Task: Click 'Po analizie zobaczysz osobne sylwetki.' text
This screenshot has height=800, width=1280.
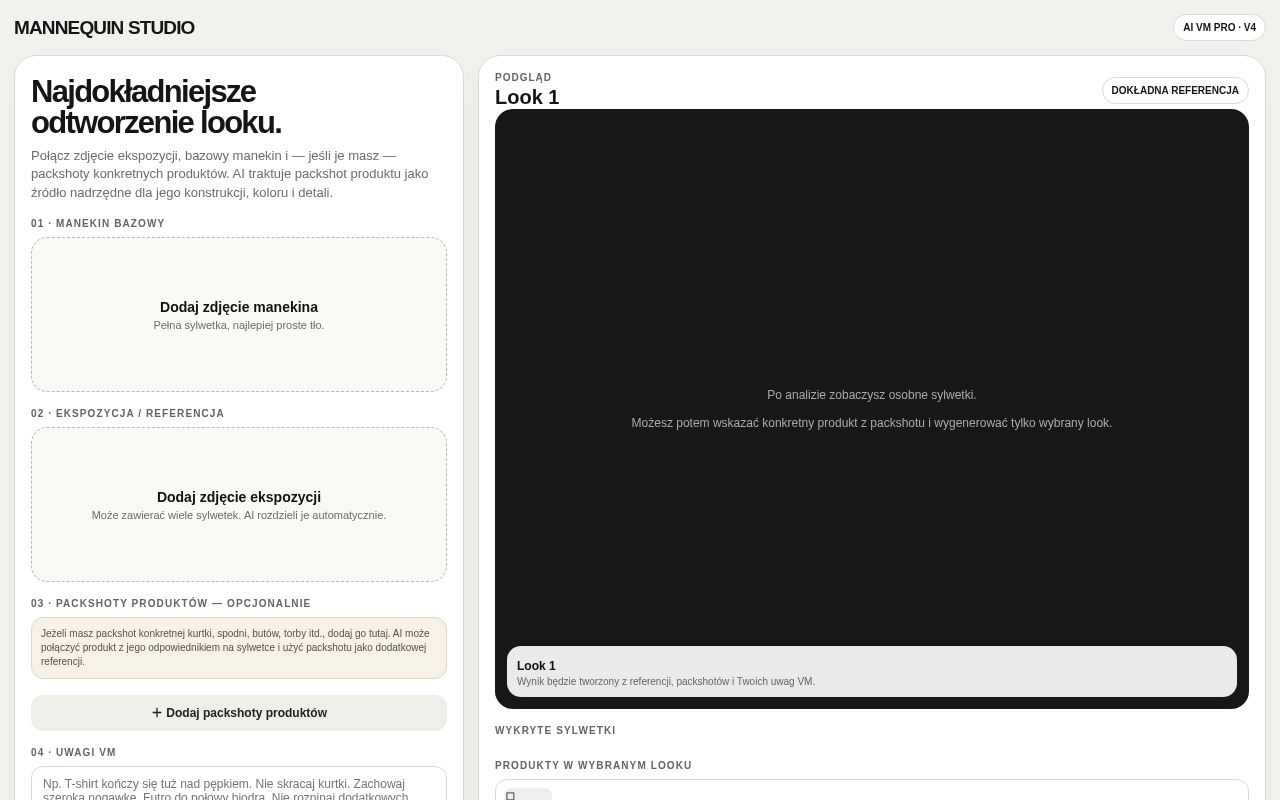Action: [x=872, y=395]
